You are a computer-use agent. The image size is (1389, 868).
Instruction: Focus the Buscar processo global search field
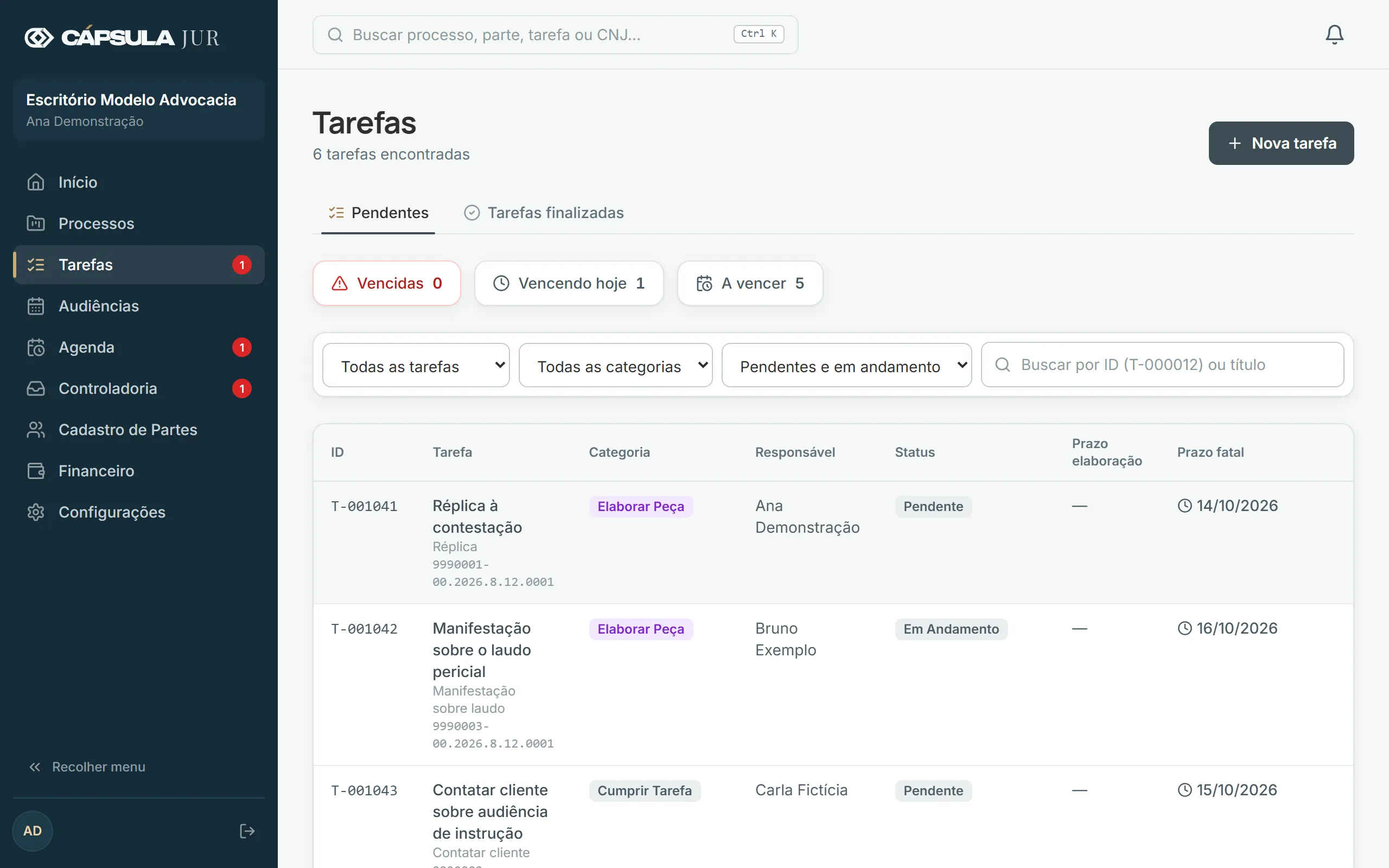555,34
